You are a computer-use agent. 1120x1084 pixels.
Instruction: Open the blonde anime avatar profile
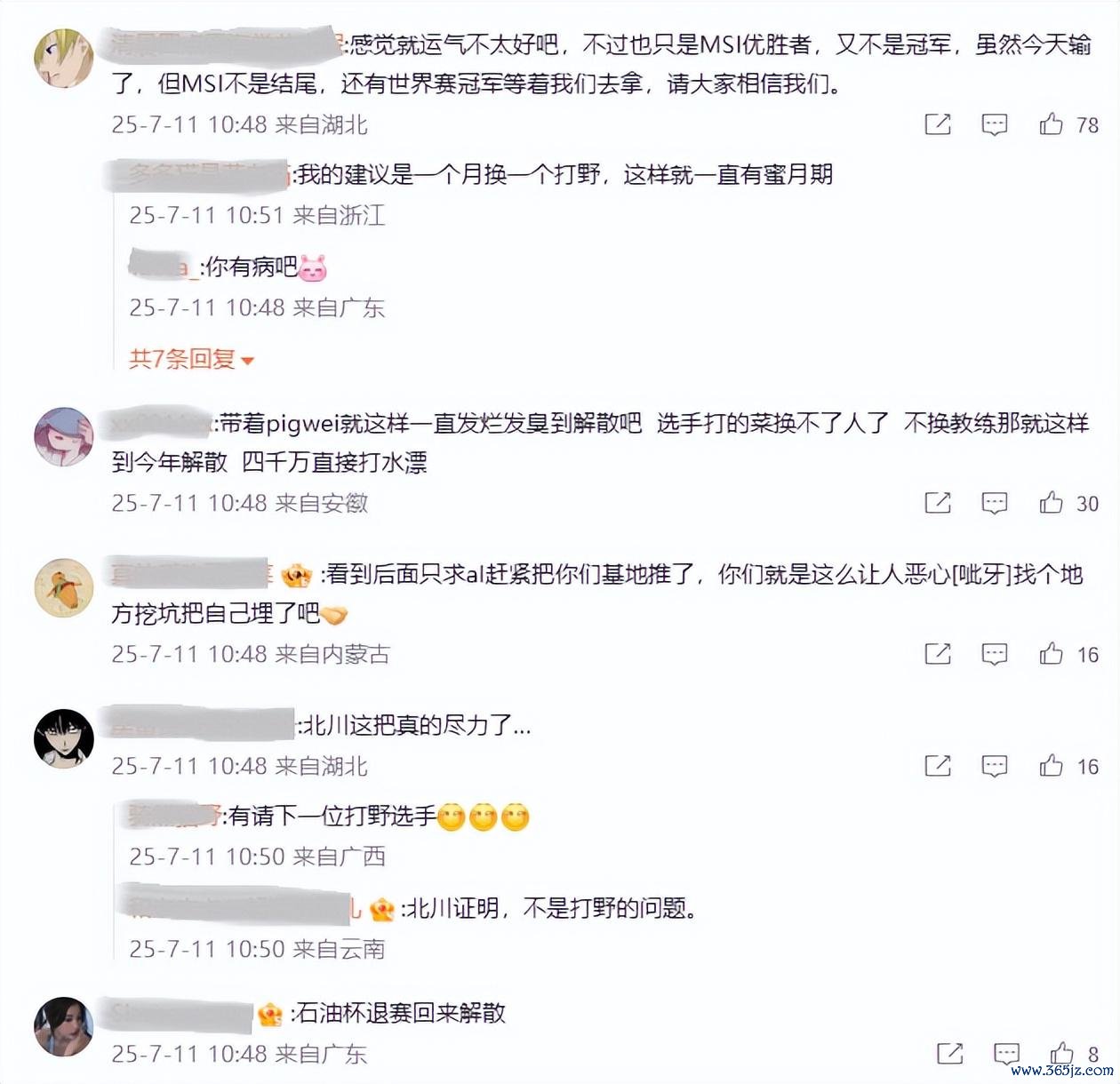63,59
